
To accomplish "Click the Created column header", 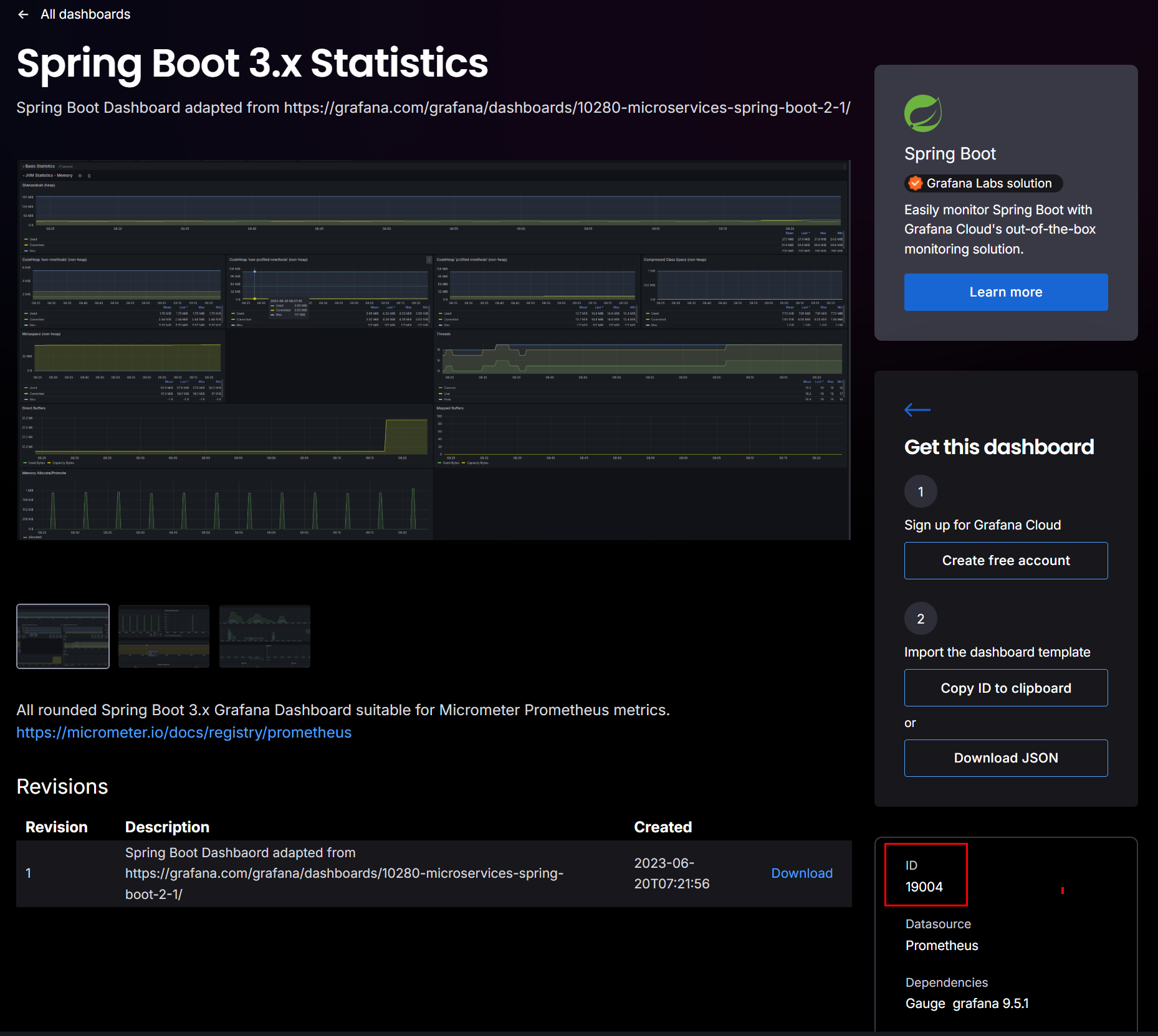I will [663, 827].
